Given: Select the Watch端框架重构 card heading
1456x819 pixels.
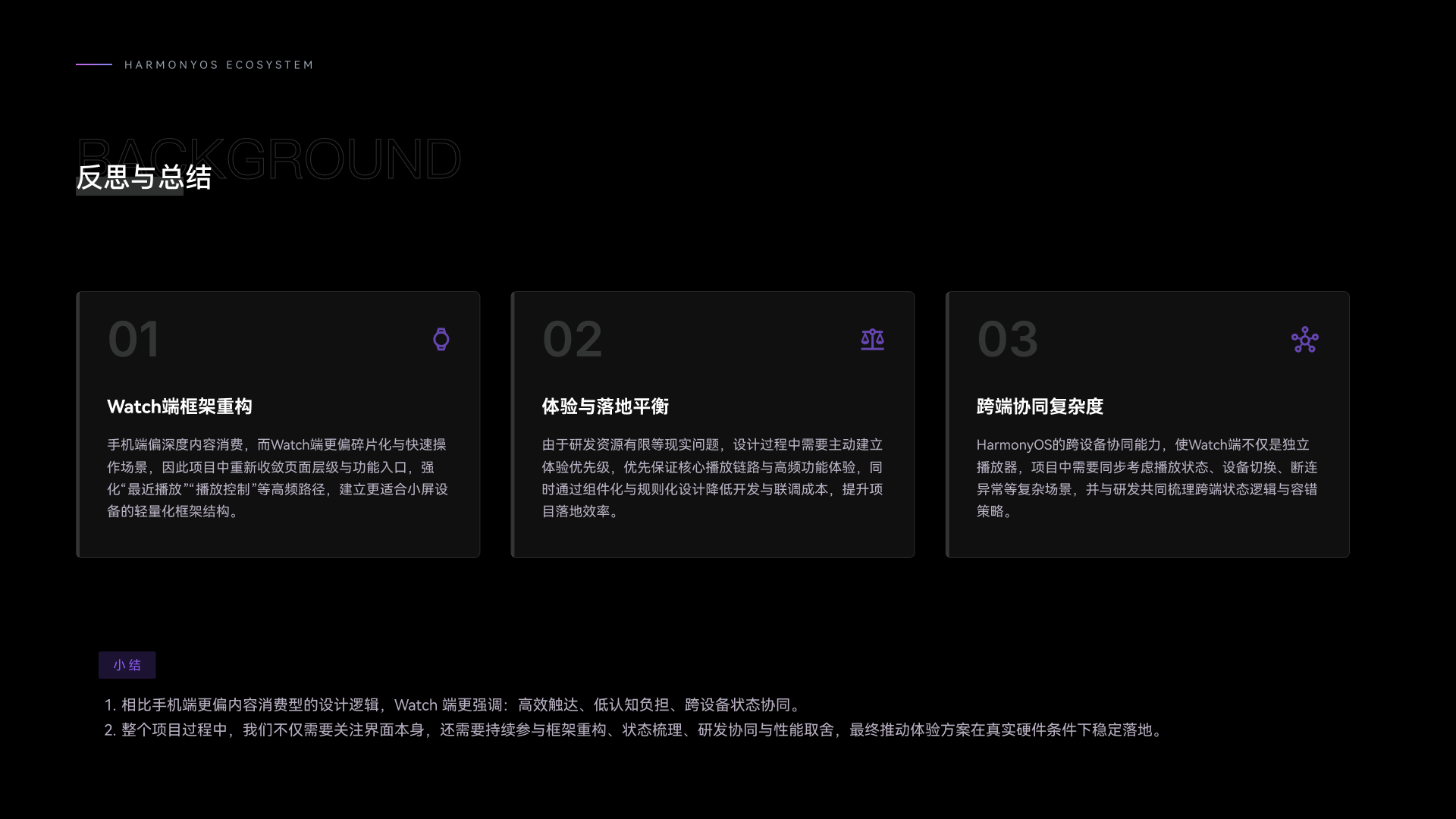Looking at the screenshot, I should pyautogui.click(x=180, y=406).
